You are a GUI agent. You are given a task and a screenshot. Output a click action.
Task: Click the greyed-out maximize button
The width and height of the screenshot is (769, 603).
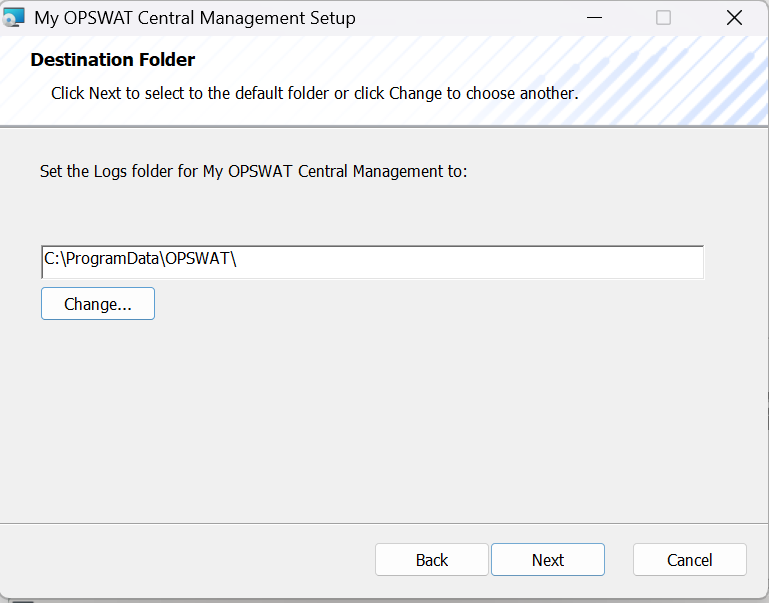663,18
